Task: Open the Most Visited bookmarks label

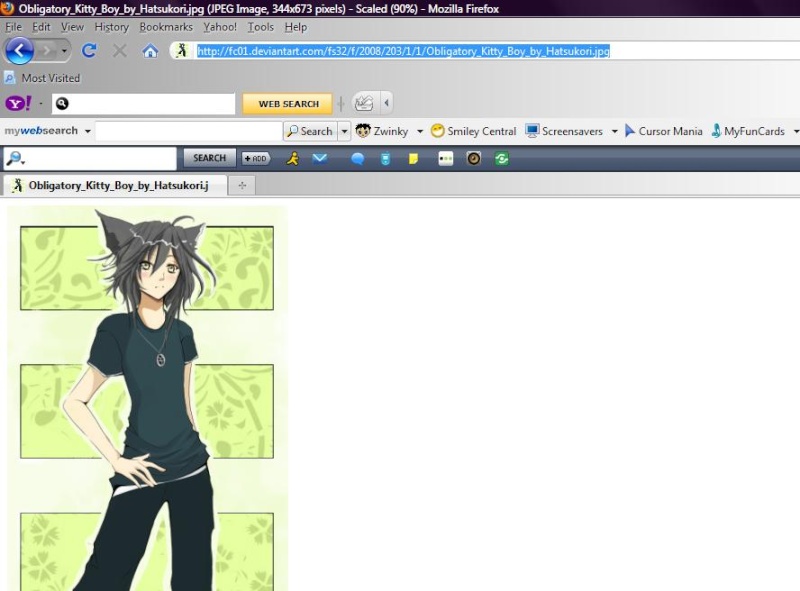Action: coord(51,78)
